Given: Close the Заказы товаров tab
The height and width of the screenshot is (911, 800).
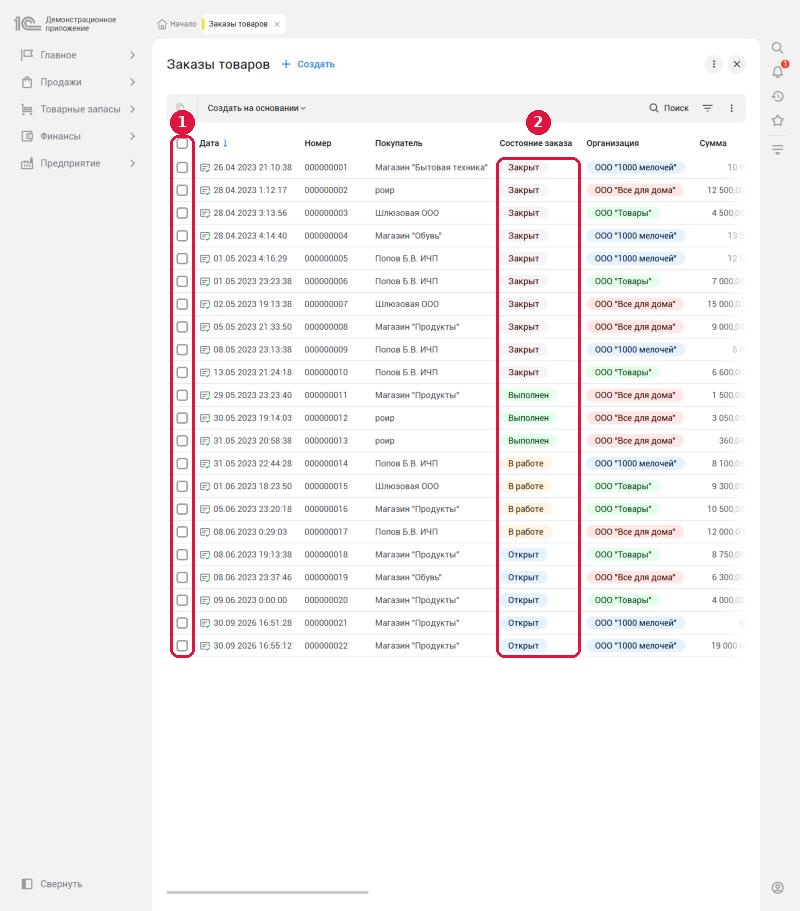Looking at the screenshot, I should tap(277, 24).
